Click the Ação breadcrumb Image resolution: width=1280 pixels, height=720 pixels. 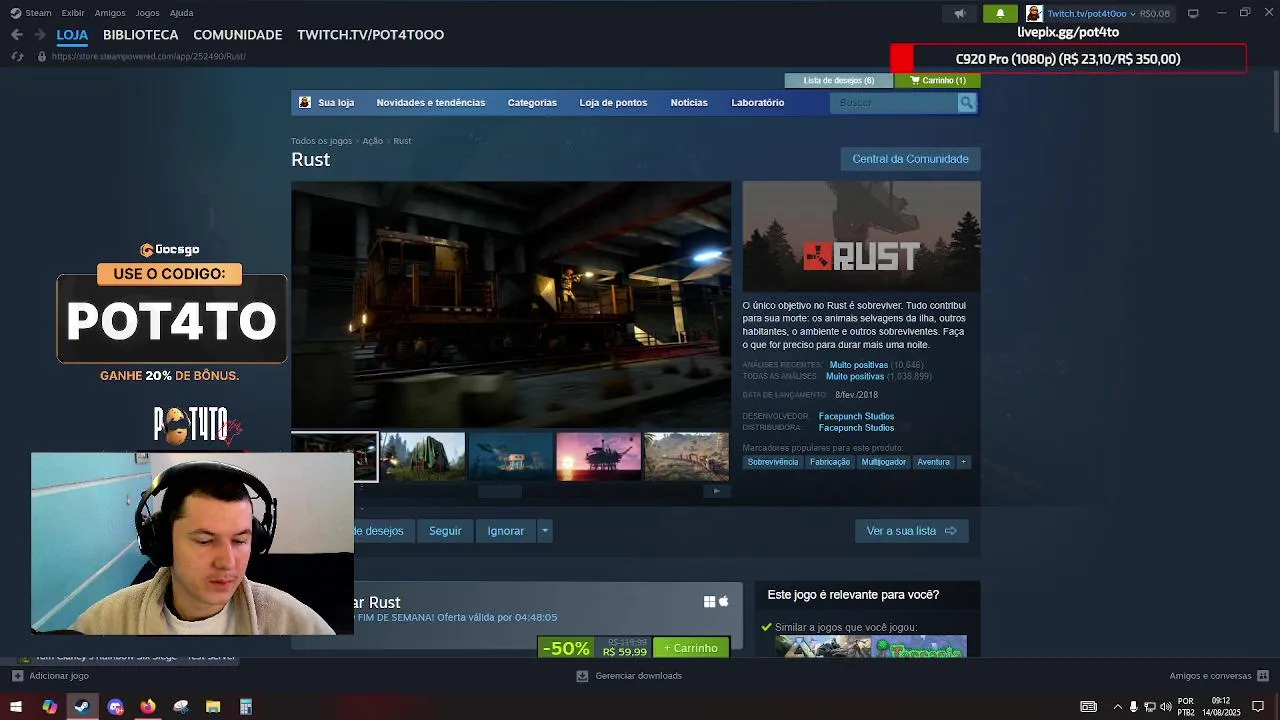tap(372, 141)
